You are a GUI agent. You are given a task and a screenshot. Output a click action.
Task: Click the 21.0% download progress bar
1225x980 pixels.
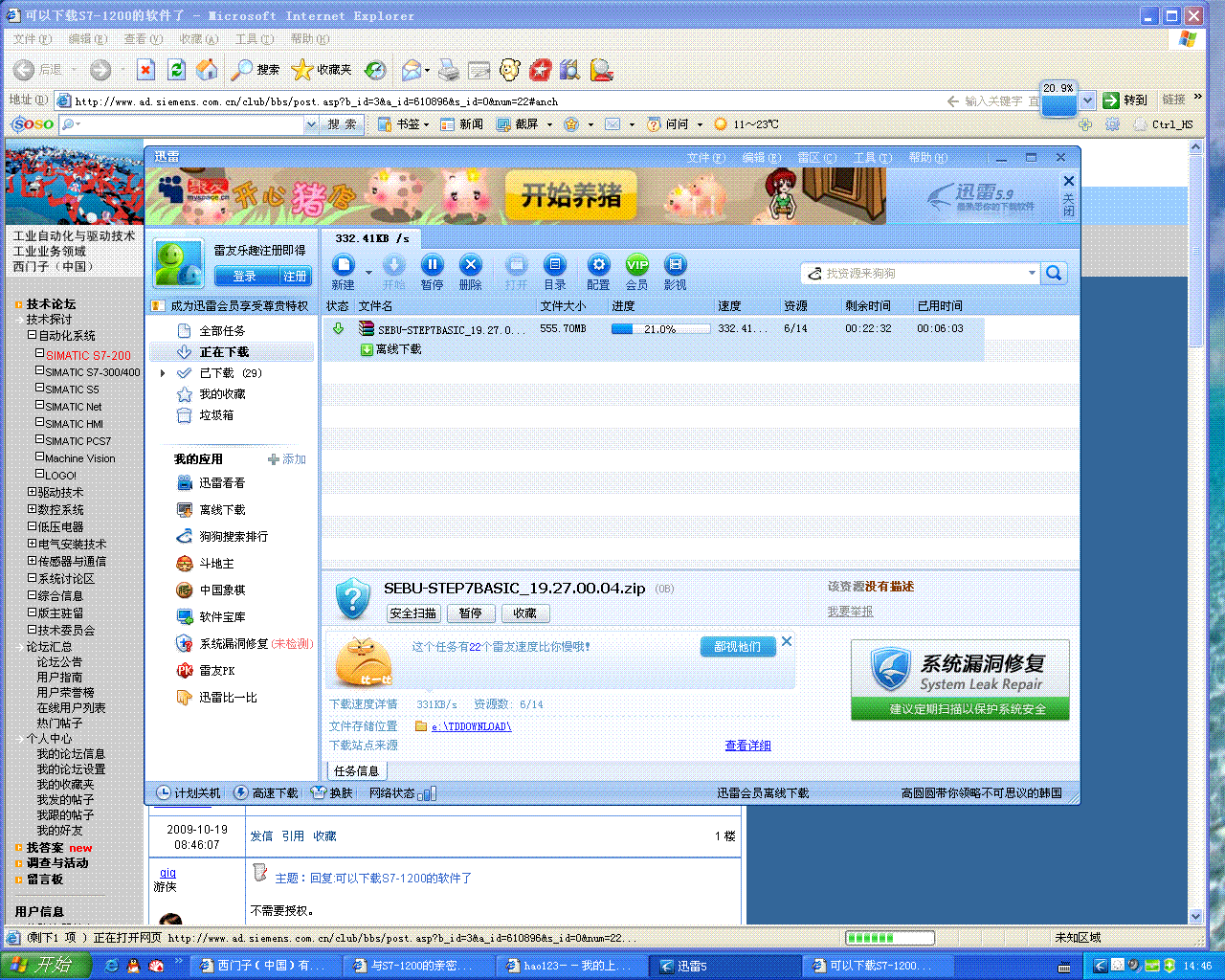(x=660, y=329)
